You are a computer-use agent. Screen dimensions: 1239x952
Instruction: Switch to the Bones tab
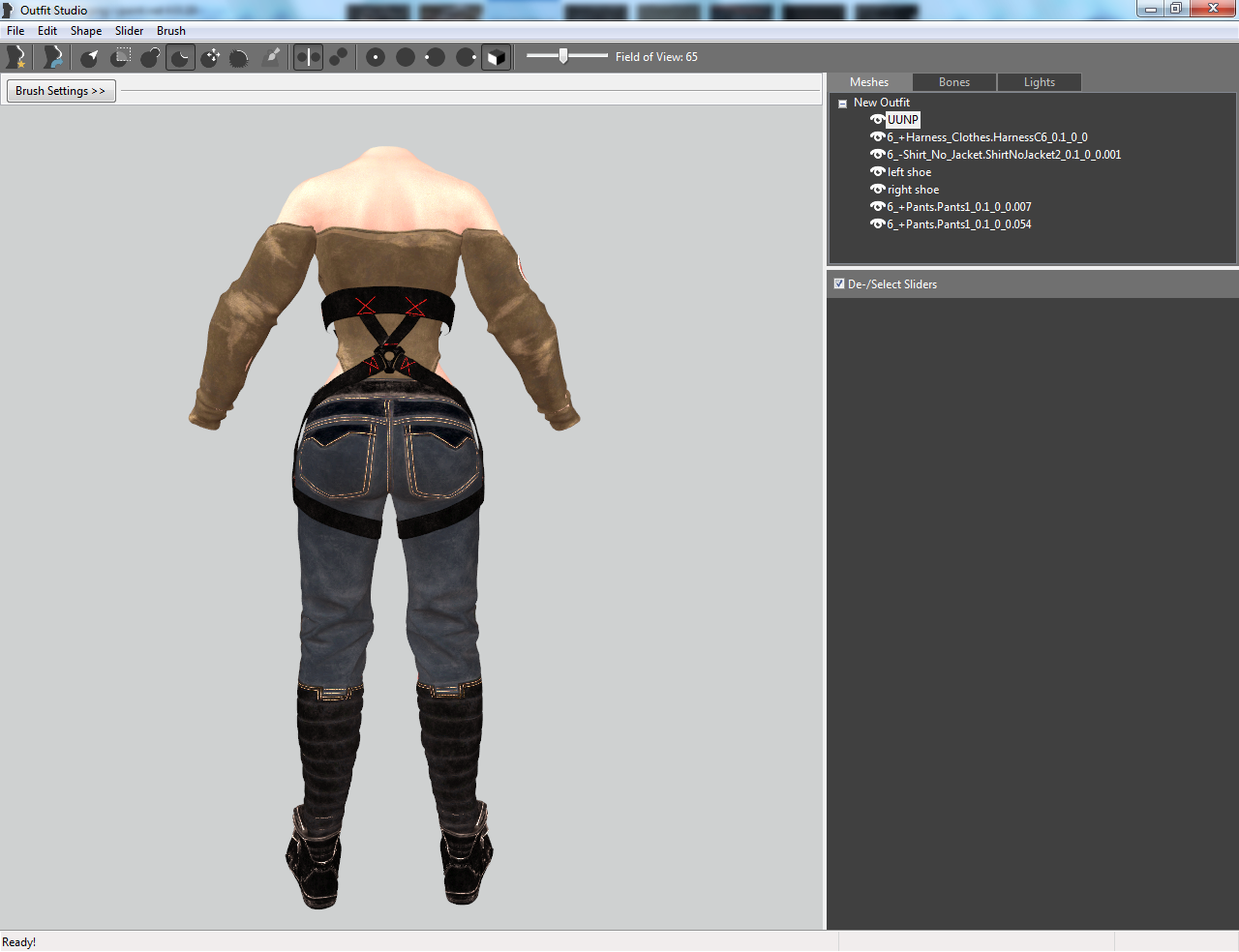(954, 82)
